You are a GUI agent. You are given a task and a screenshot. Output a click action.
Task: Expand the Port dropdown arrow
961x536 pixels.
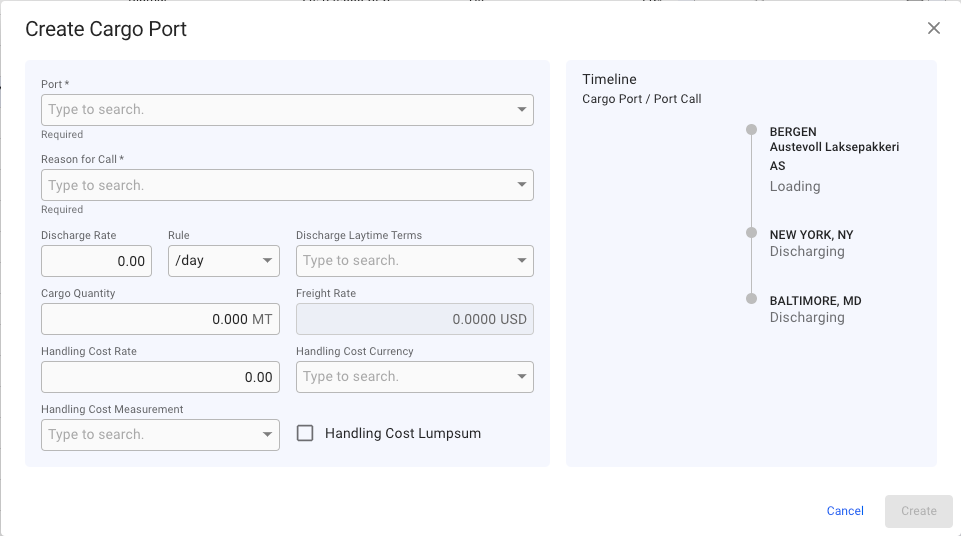[522, 109]
